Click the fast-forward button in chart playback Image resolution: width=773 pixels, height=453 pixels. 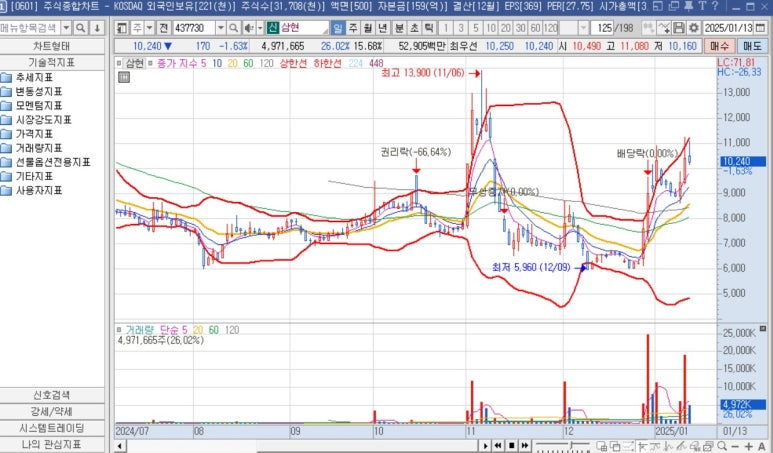525,446
